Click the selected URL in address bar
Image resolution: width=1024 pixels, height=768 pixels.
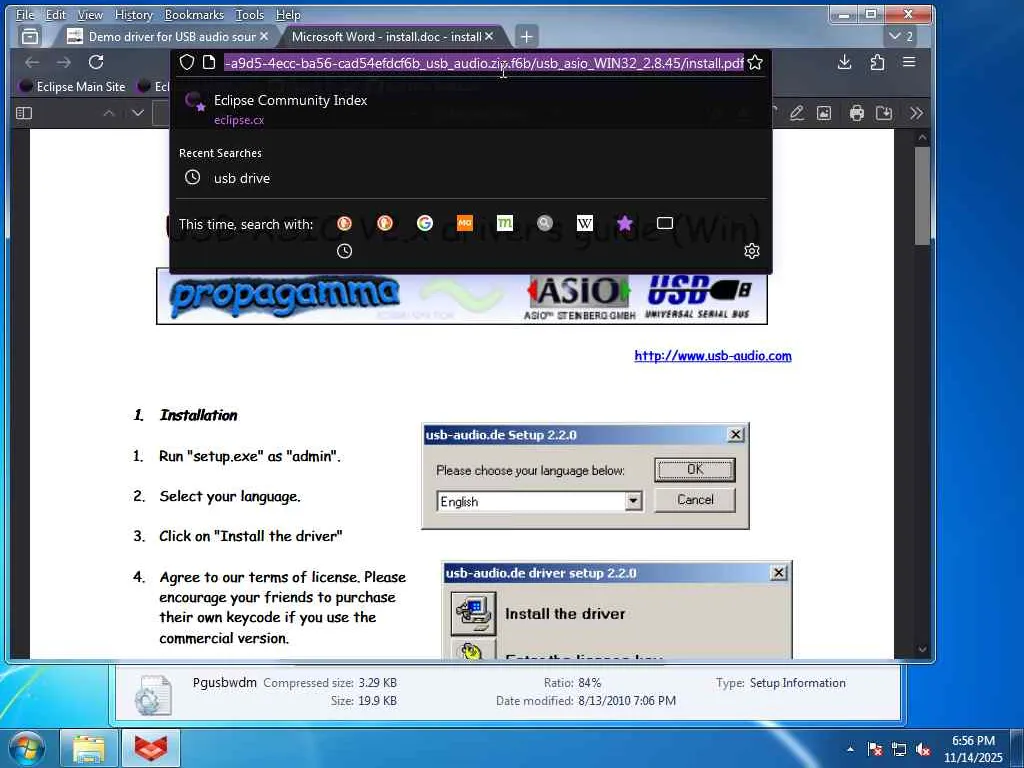[x=484, y=63]
